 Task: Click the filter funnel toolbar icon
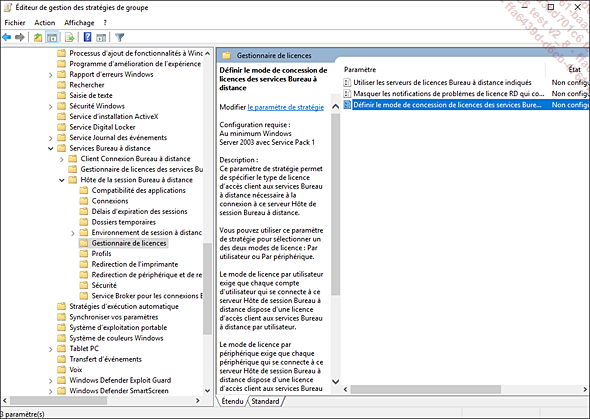point(120,37)
